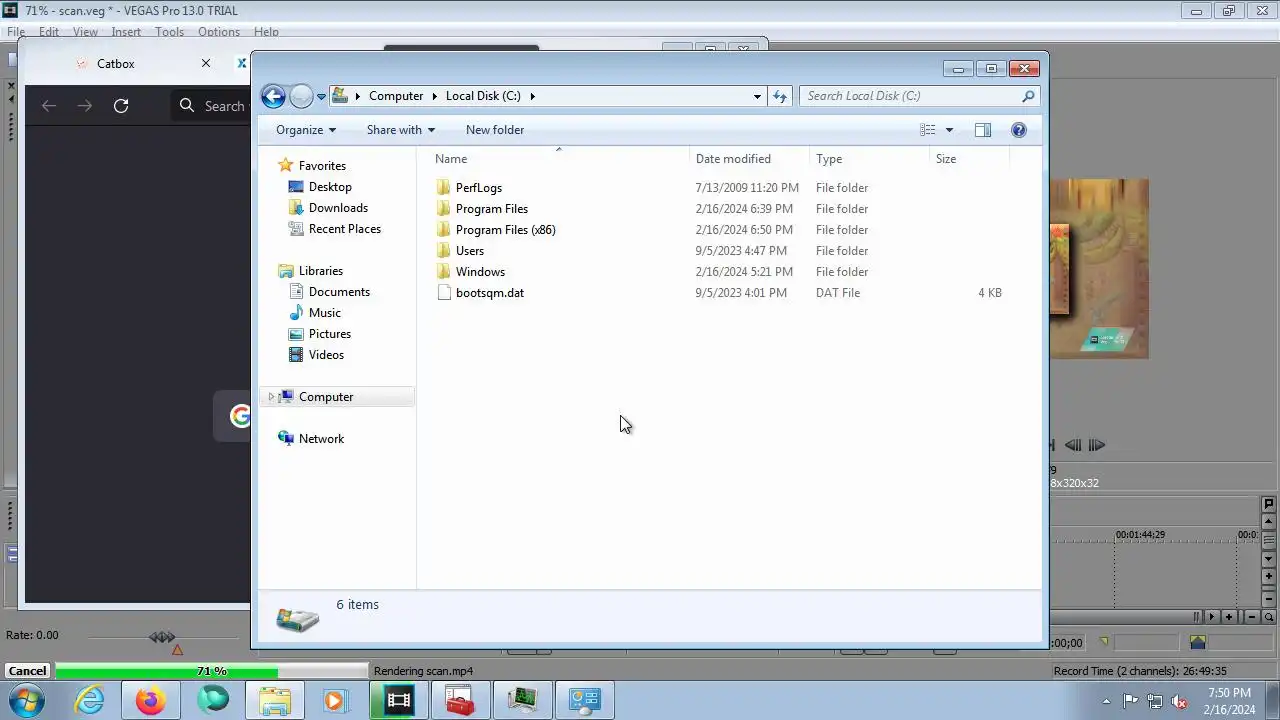This screenshot has width=1280, height=720.
Task: Open the Organize menu
Action: (306, 130)
